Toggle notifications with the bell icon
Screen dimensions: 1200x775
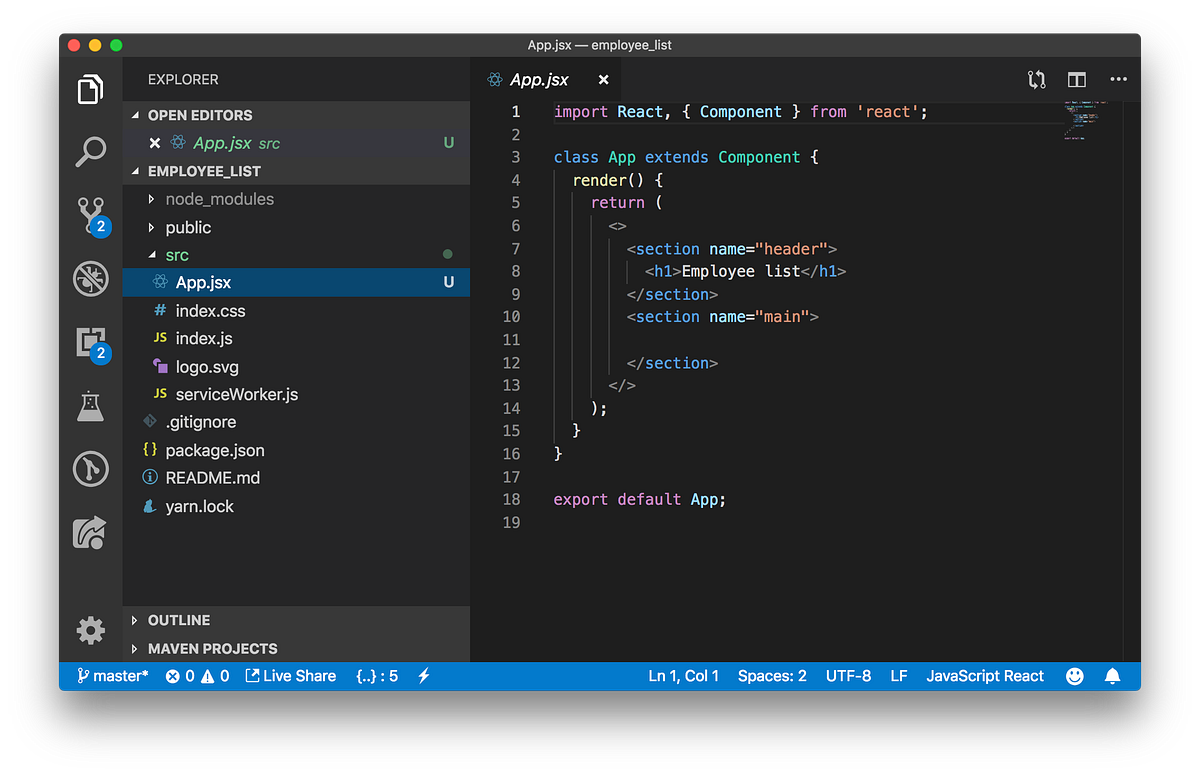coord(1112,676)
